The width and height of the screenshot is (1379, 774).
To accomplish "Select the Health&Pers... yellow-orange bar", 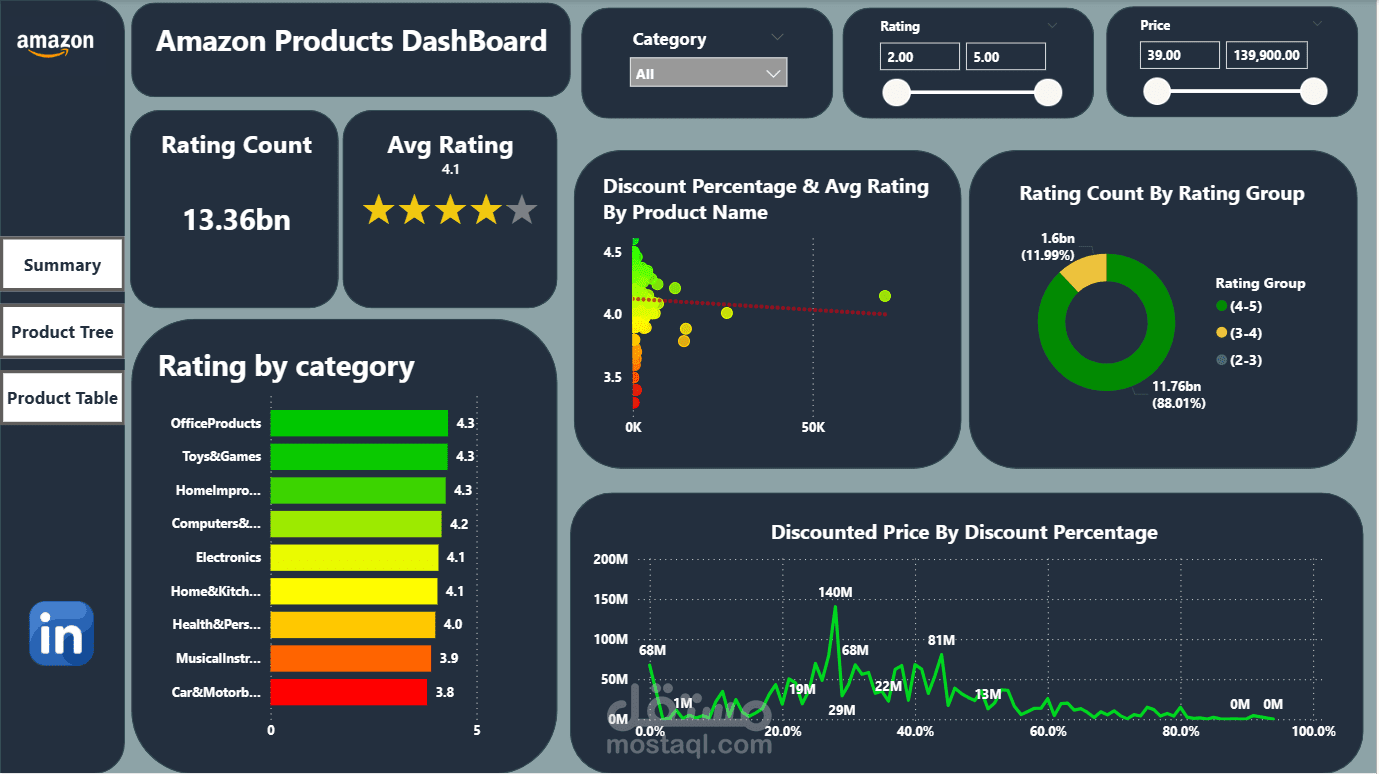I will click(x=353, y=625).
